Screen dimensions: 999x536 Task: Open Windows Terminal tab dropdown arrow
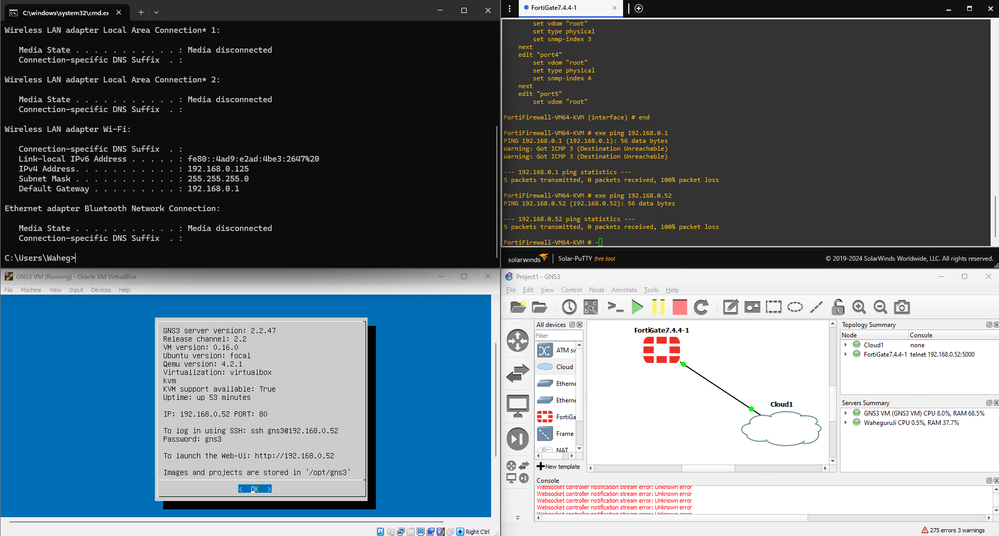[x=156, y=12]
